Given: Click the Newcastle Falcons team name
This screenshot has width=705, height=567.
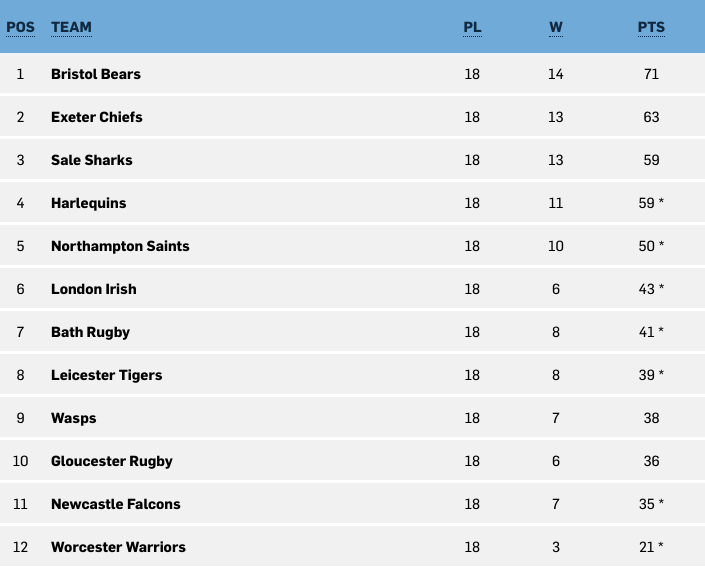Looking at the screenshot, I should point(116,504).
